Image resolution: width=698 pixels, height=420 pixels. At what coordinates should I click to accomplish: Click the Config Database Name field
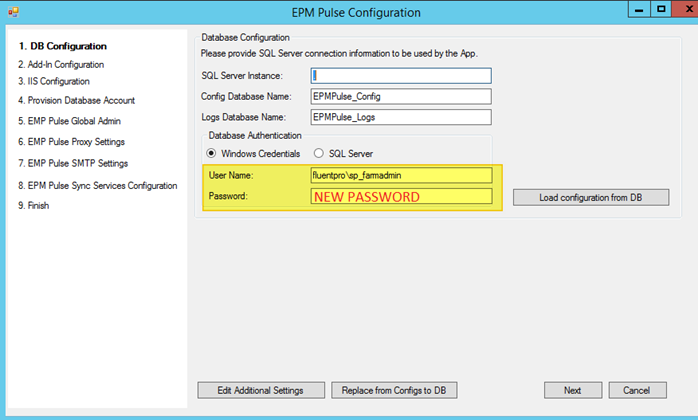(401, 96)
